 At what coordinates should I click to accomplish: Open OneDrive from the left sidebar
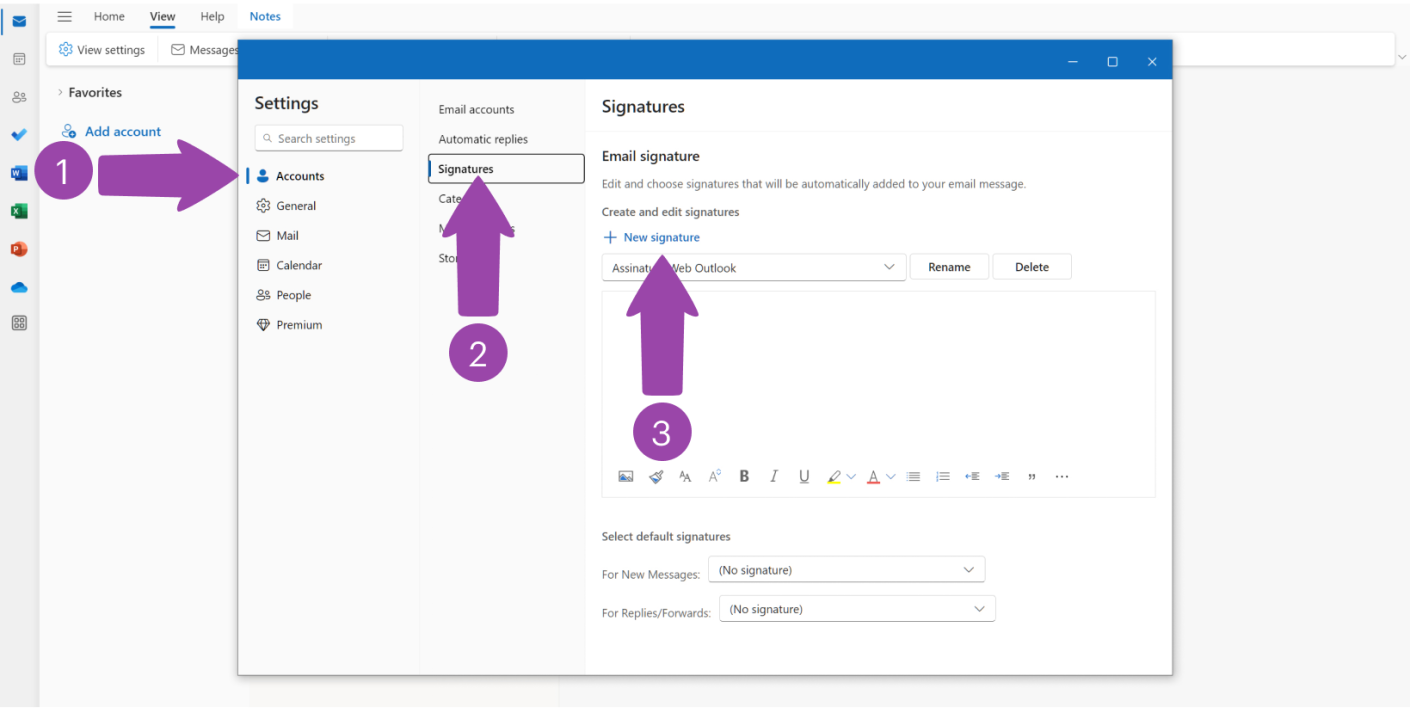point(19,286)
